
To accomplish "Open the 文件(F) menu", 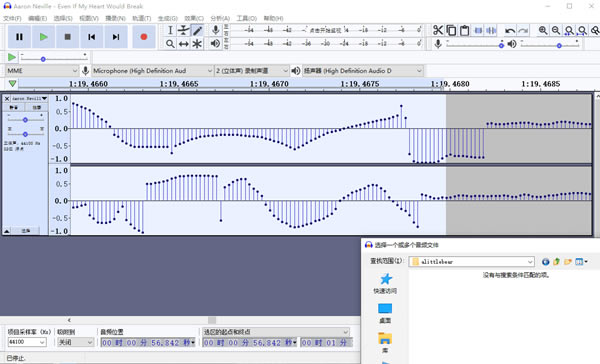I will click(12, 18).
